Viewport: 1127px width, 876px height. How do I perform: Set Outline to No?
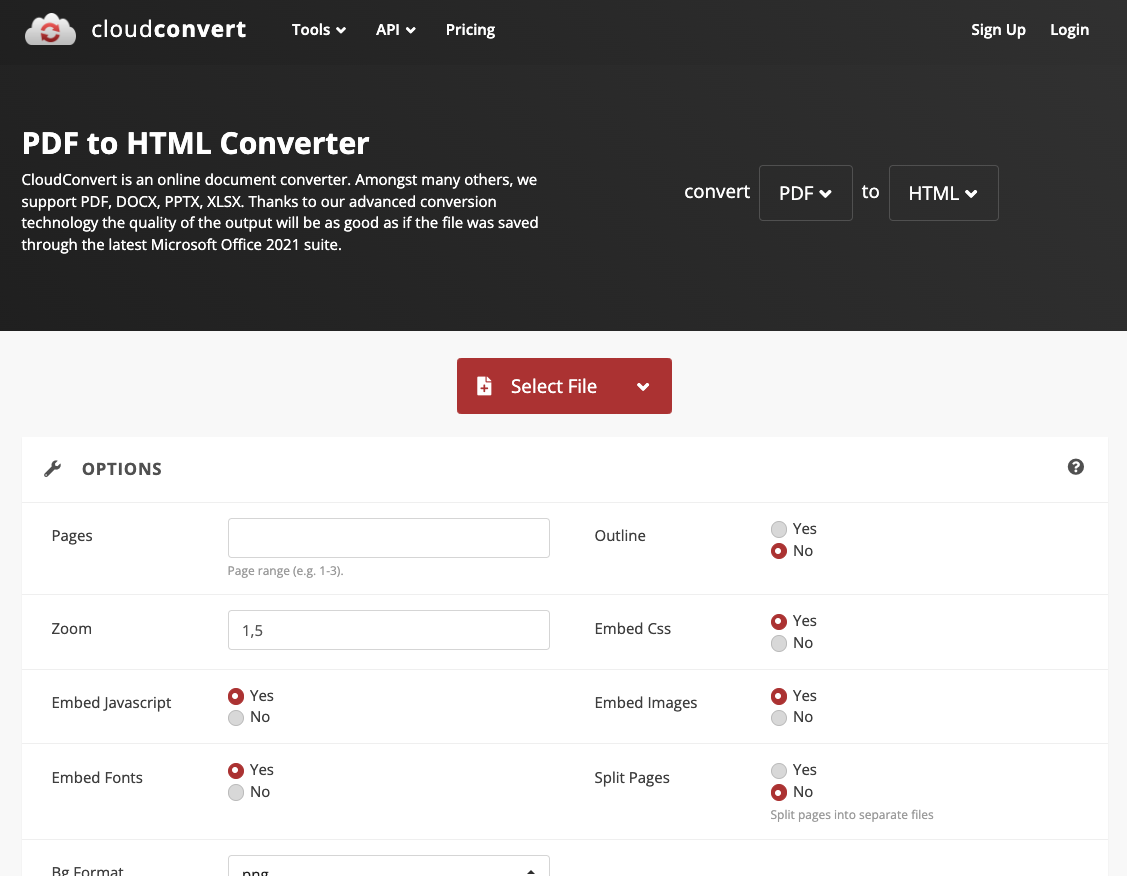pos(778,551)
